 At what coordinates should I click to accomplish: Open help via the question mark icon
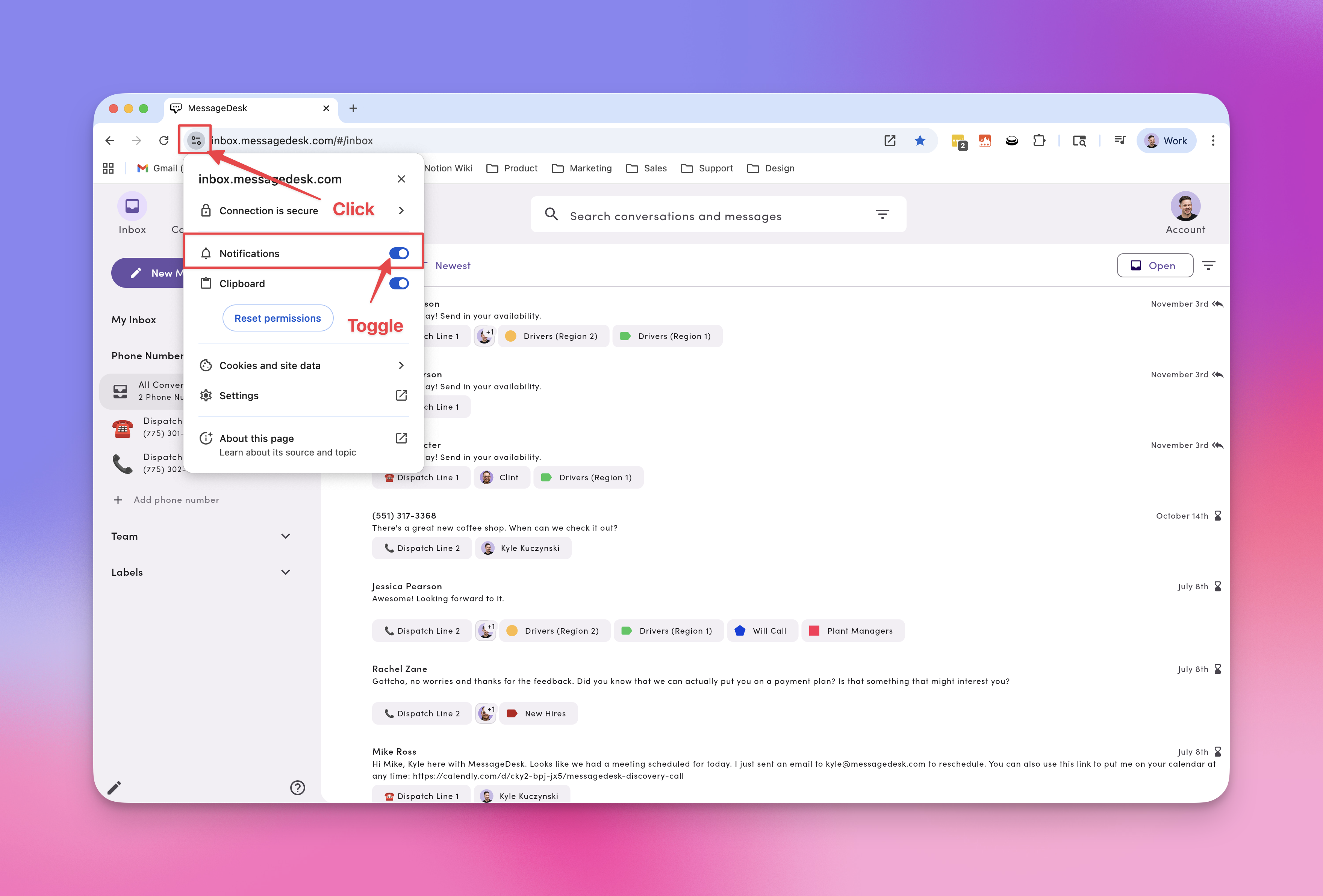(x=297, y=788)
